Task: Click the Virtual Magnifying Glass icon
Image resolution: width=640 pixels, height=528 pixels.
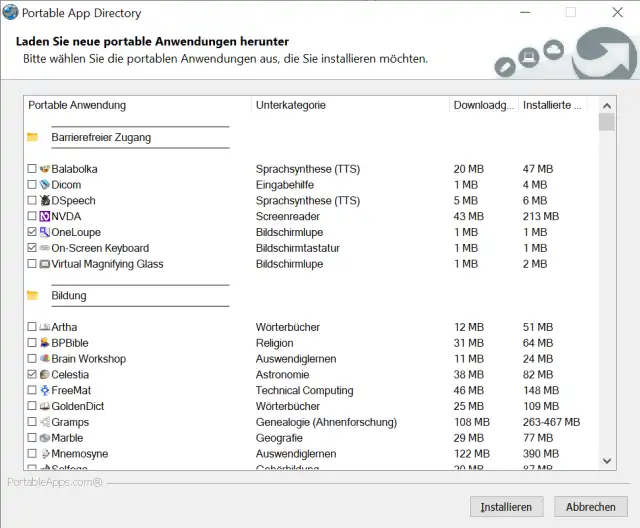Action: 44,264
